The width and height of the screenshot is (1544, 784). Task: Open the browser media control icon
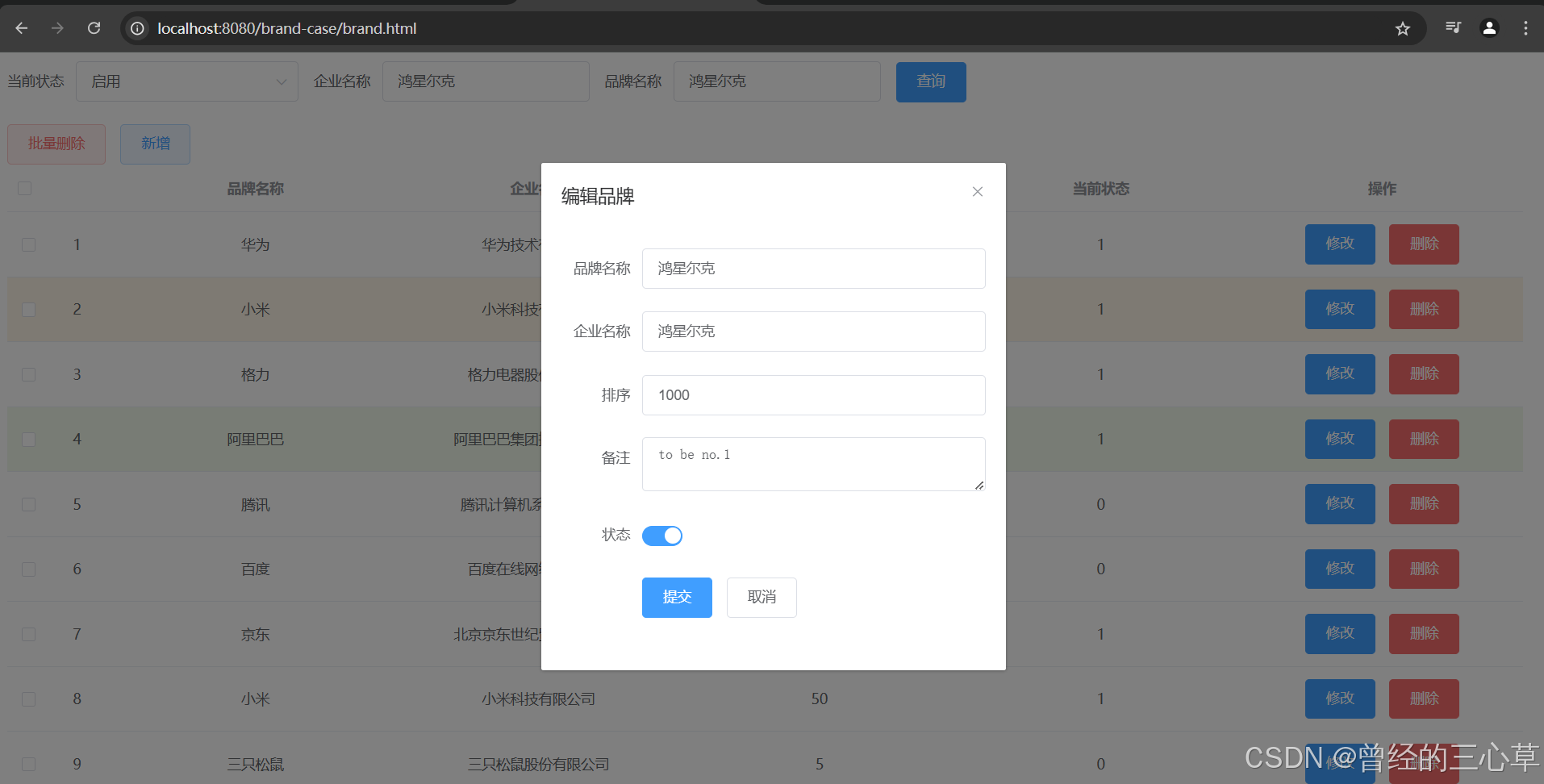pyautogui.click(x=1453, y=28)
